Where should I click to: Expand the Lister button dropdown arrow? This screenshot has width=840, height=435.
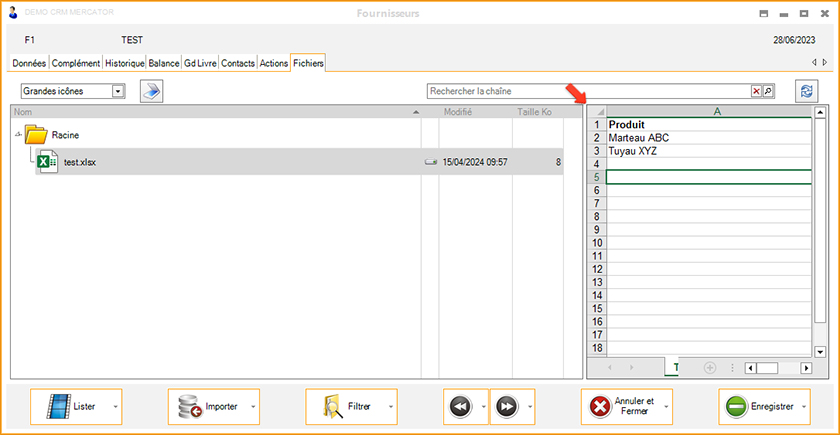(116, 407)
